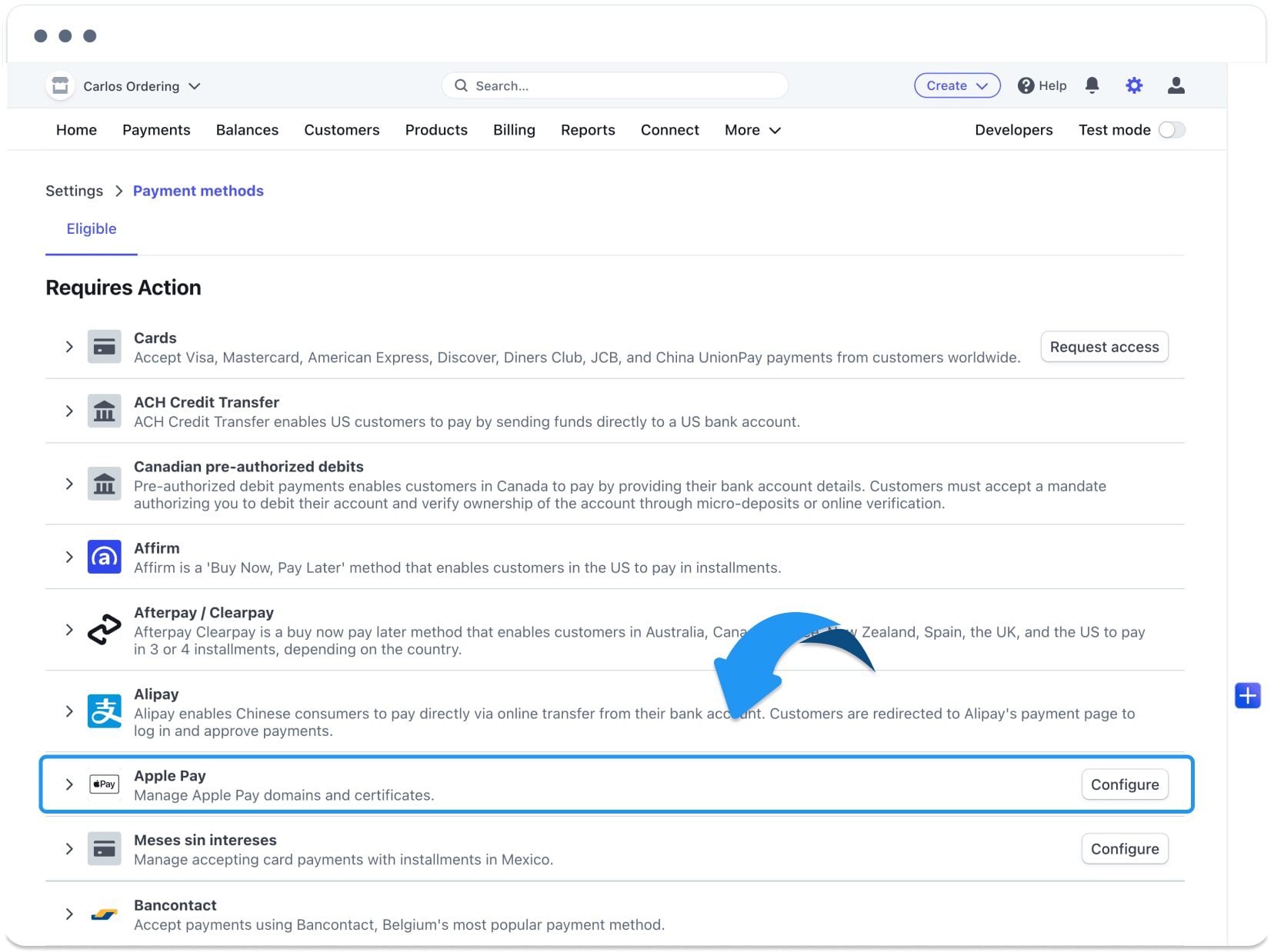Expand the Apple Pay row chevron
The height and width of the screenshot is (952, 1274).
pyautogui.click(x=69, y=784)
